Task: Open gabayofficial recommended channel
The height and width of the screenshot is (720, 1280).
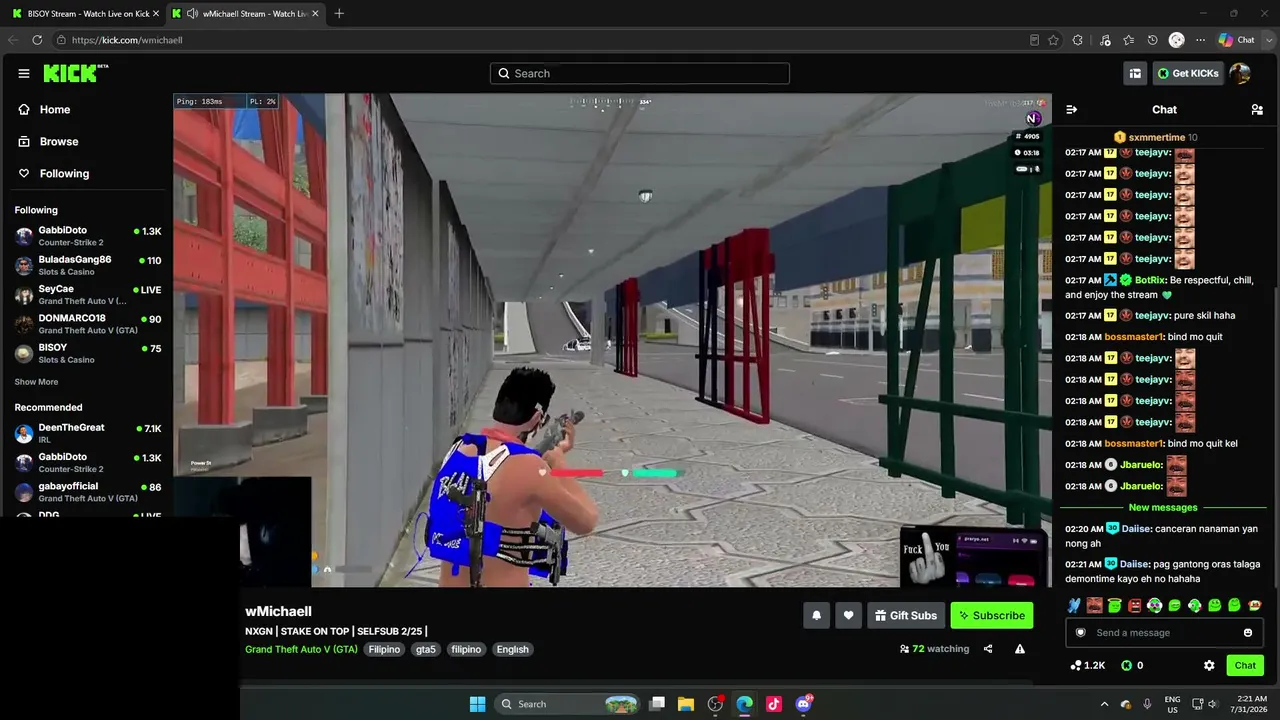Action: pyautogui.click(x=88, y=492)
